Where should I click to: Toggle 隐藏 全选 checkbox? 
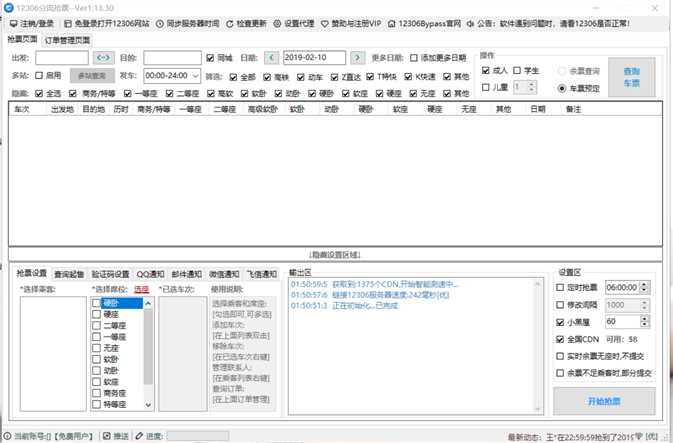pos(39,93)
